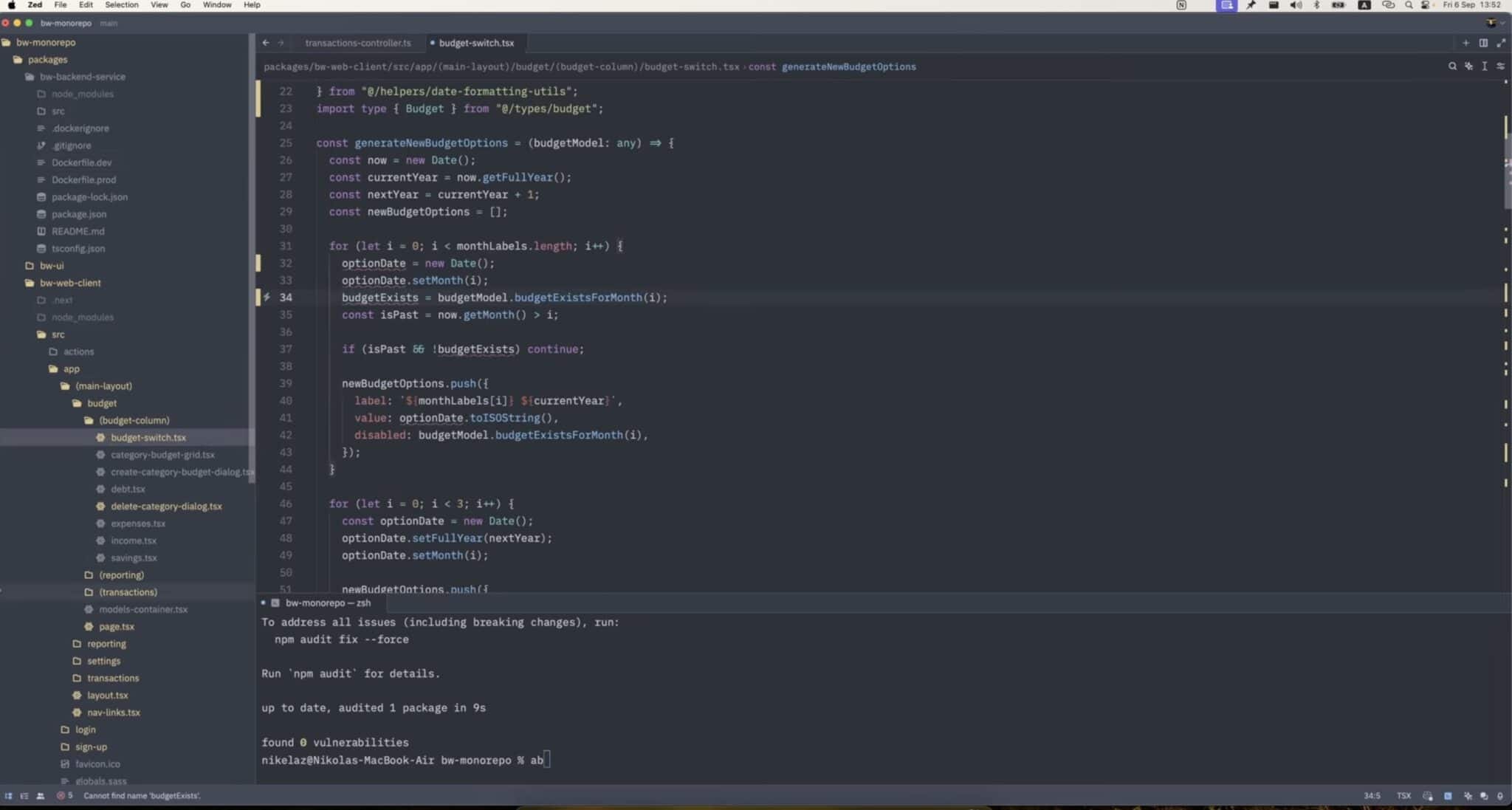The image size is (1512, 810).
Task: Open notifications via the bell icon
Action: pos(1502,796)
